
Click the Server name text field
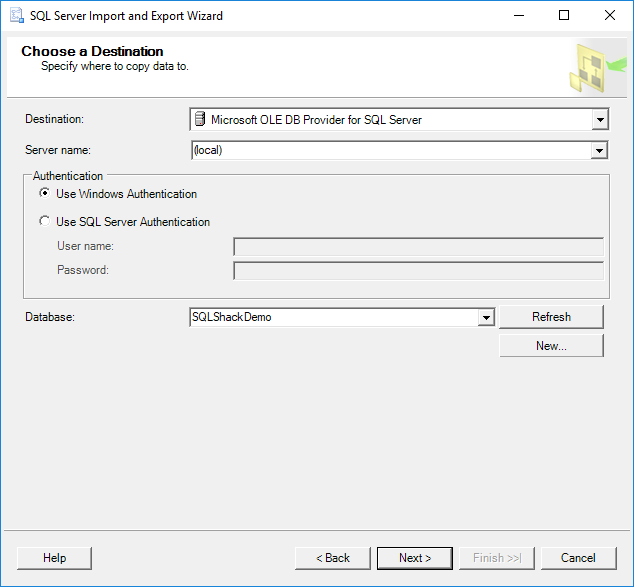coord(391,150)
